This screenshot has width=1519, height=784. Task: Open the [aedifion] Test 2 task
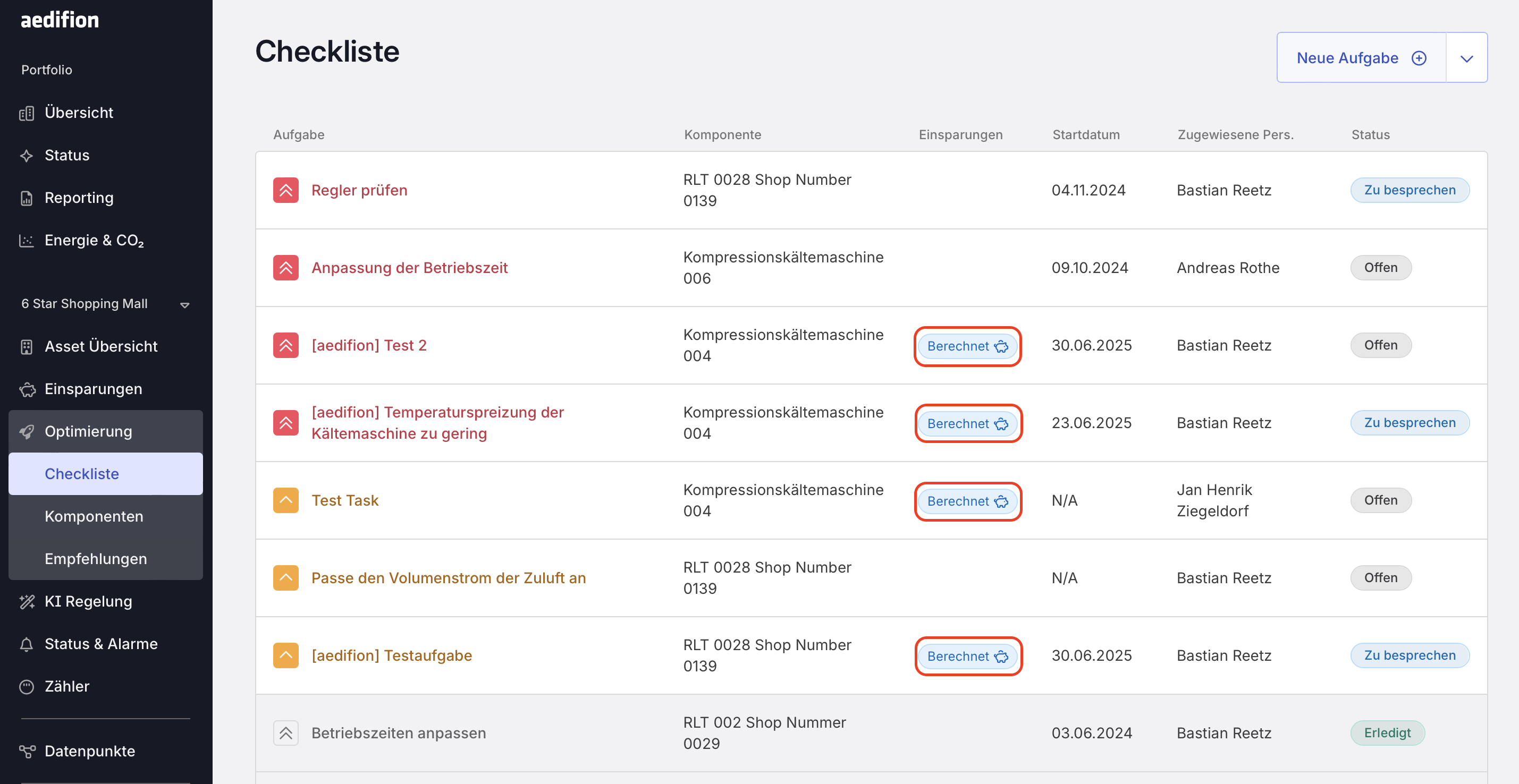(x=368, y=345)
